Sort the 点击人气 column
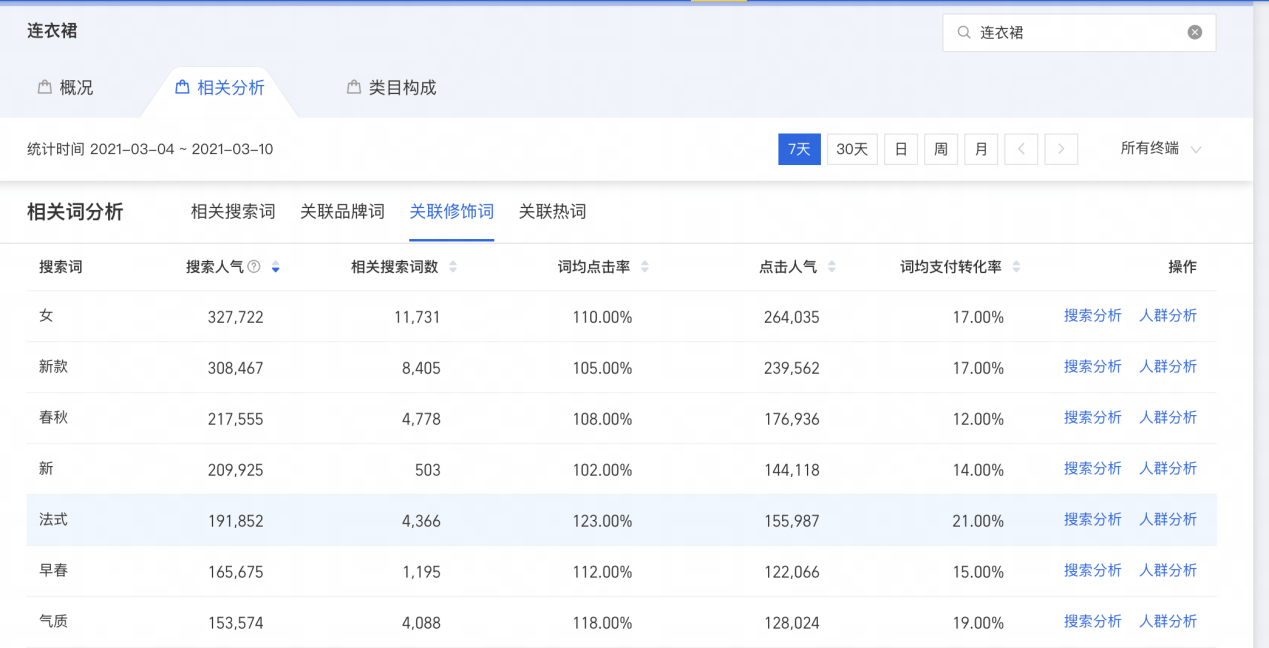This screenshot has height=648, width=1269. (x=832, y=267)
